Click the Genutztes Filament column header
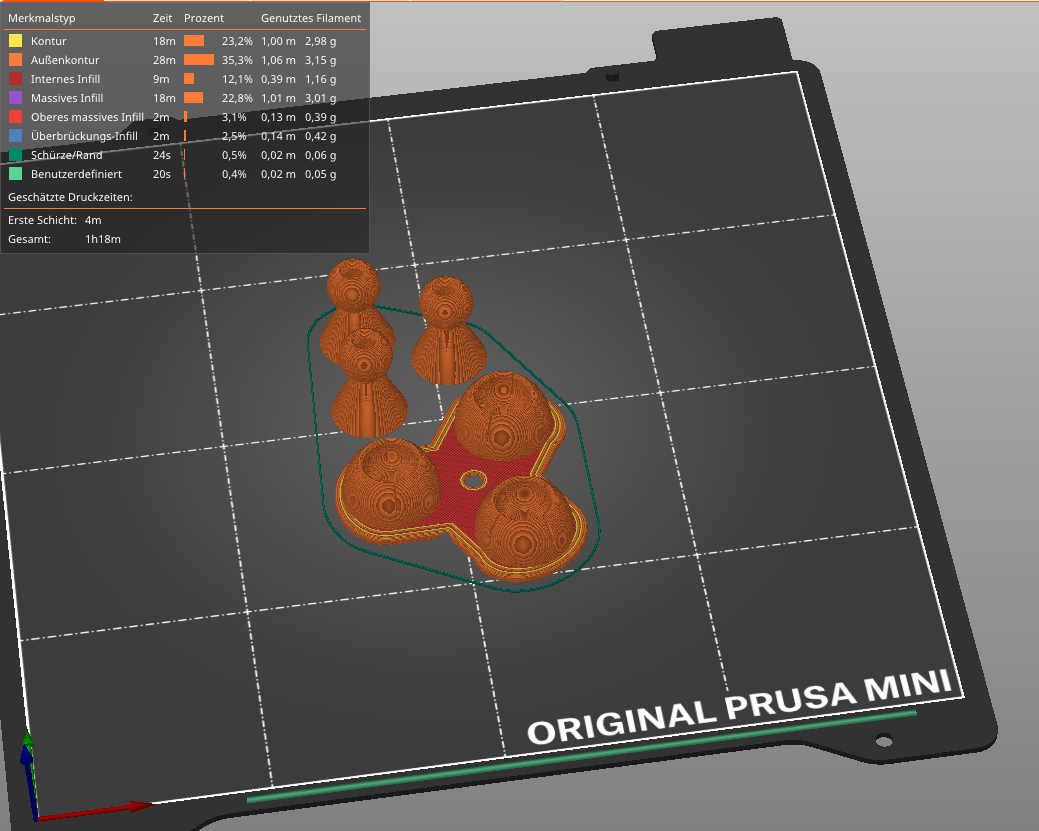This screenshot has width=1039, height=831. coord(311,18)
